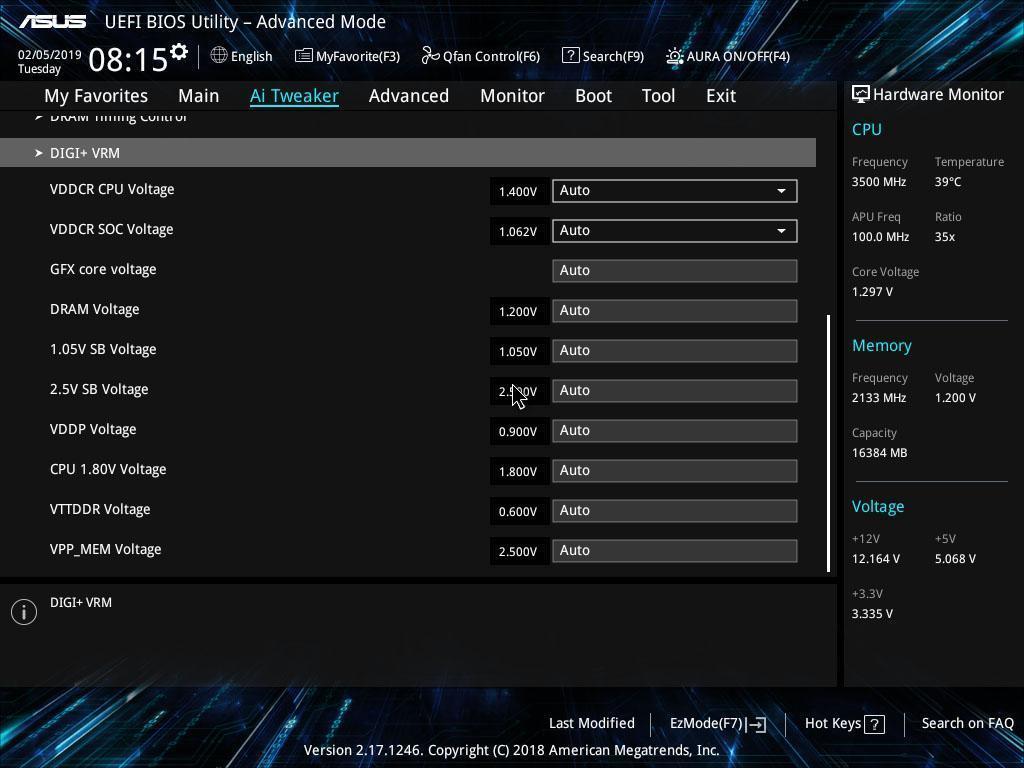Click Search on FAQ link
The width and height of the screenshot is (1024, 768).
pyautogui.click(x=967, y=723)
